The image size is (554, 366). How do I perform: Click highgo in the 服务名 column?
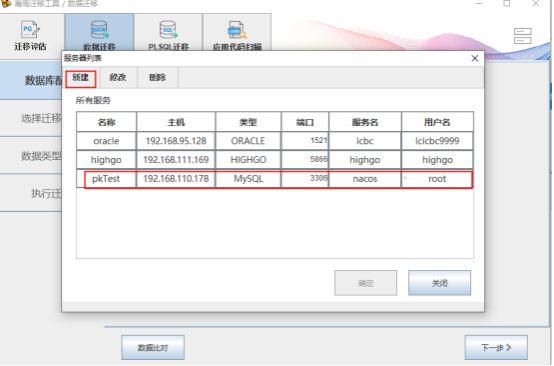coord(365,160)
